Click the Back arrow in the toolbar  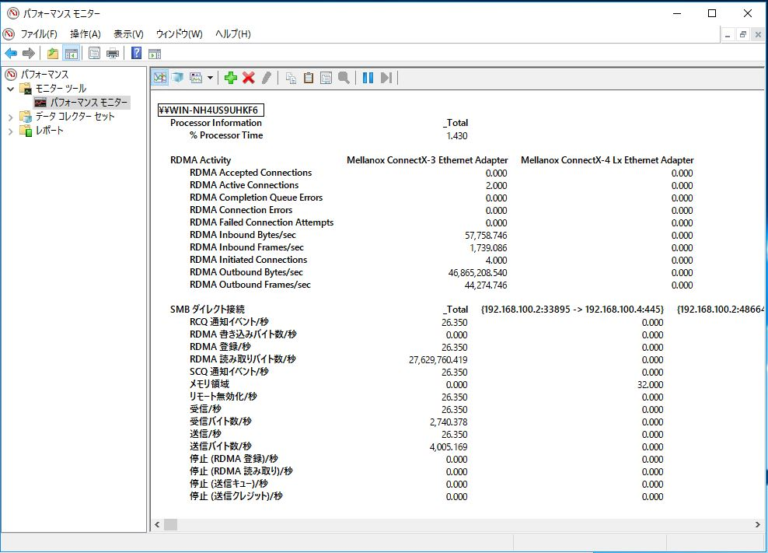pos(11,53)
